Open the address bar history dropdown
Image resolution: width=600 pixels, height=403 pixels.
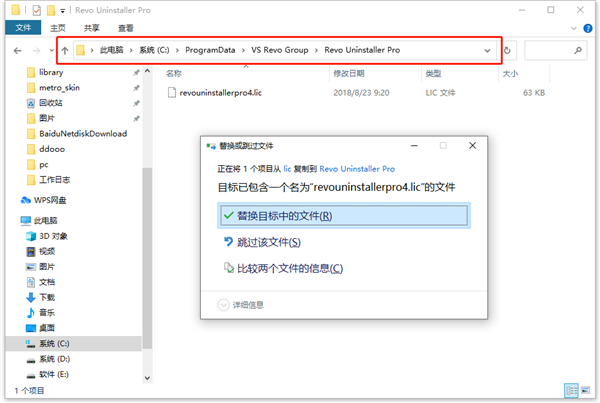point(487,50)
